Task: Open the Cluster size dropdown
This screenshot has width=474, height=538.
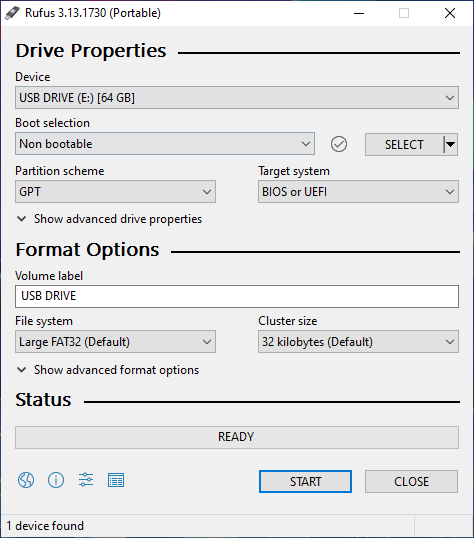Action: [x=358, y=342]
